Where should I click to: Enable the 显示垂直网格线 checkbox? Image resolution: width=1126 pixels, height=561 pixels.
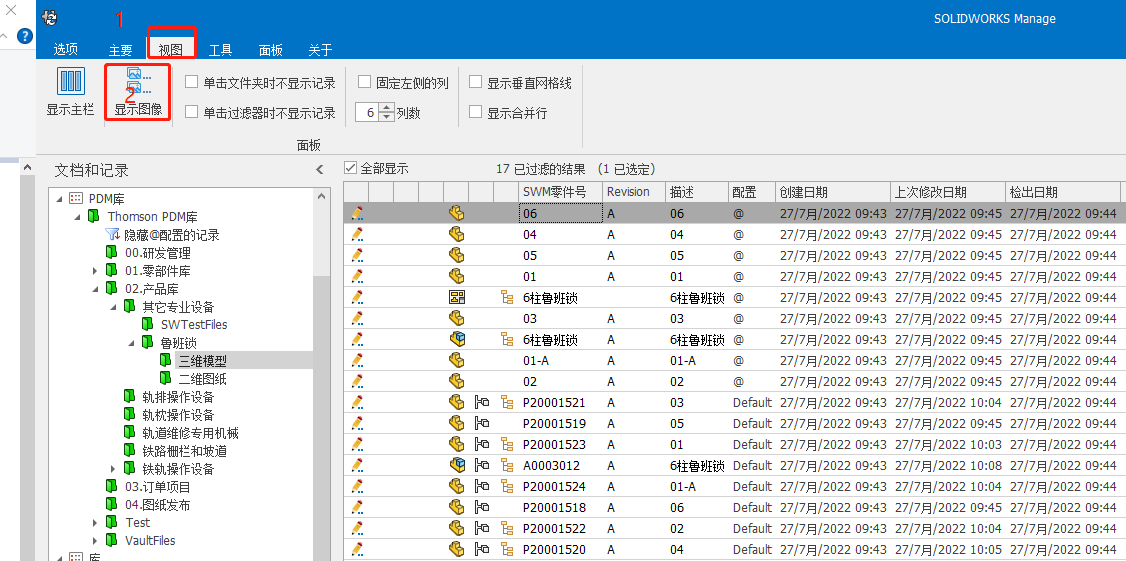coord(476,83)
